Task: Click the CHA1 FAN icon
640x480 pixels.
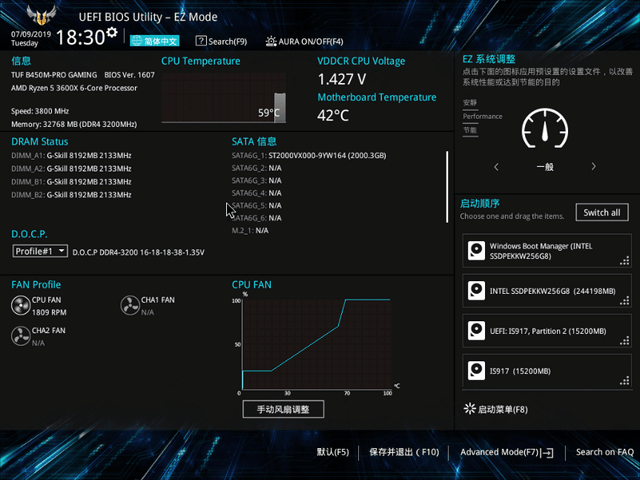Action: pos(130,305)
